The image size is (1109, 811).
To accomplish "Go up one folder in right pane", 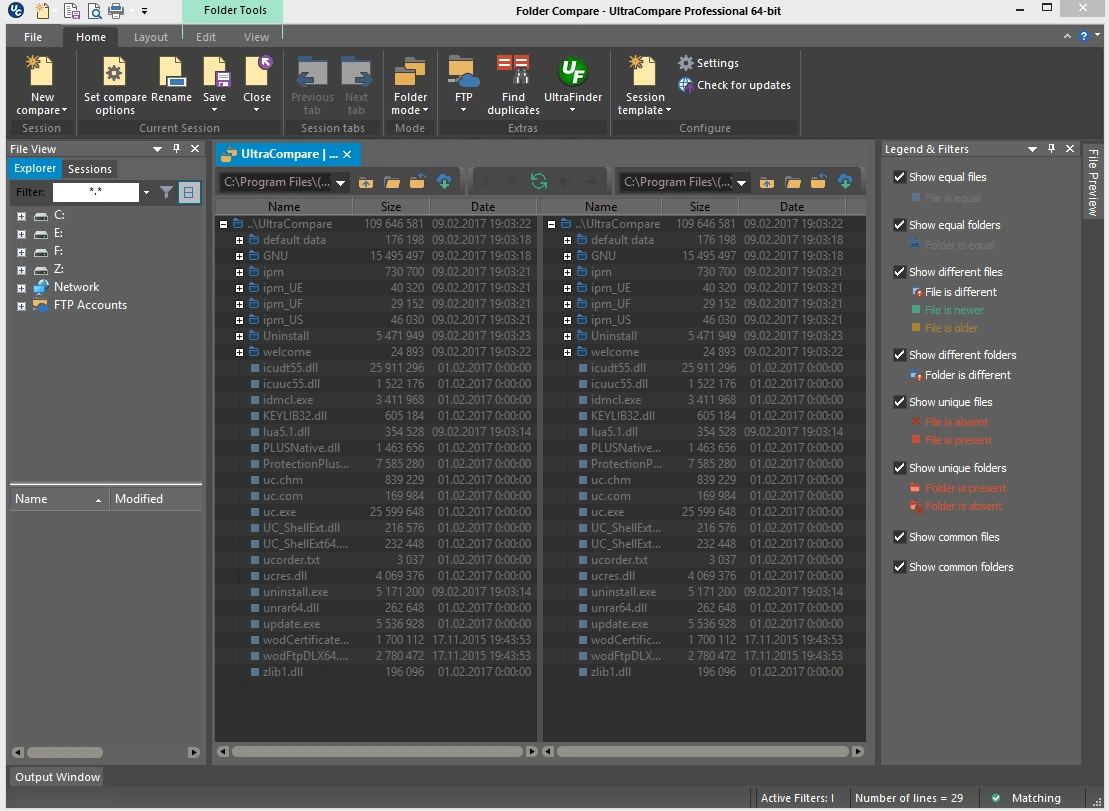I will tap(767, 182).
